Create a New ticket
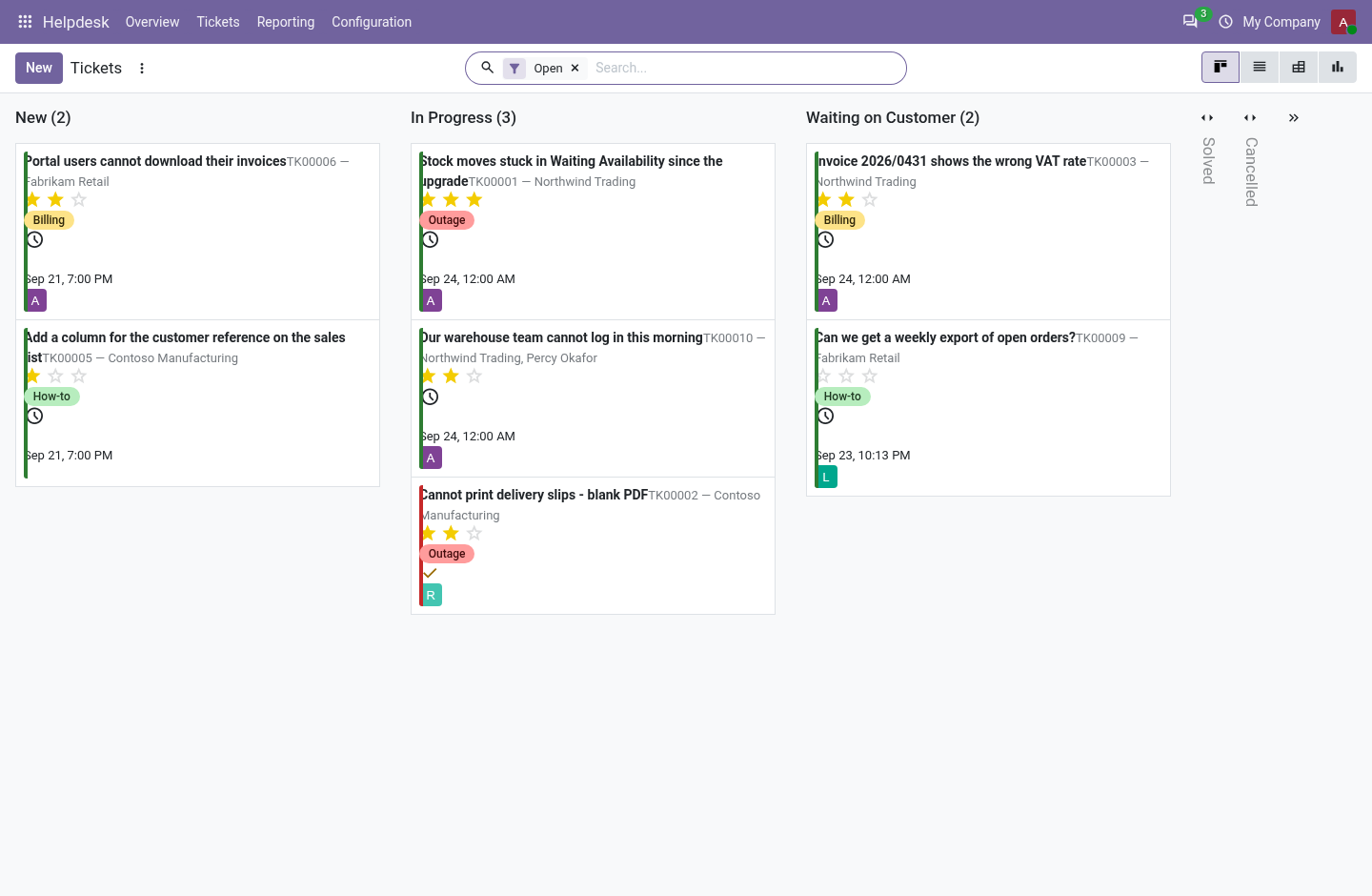The width and height of the screenshot is (1372, 896). (39, 68)
